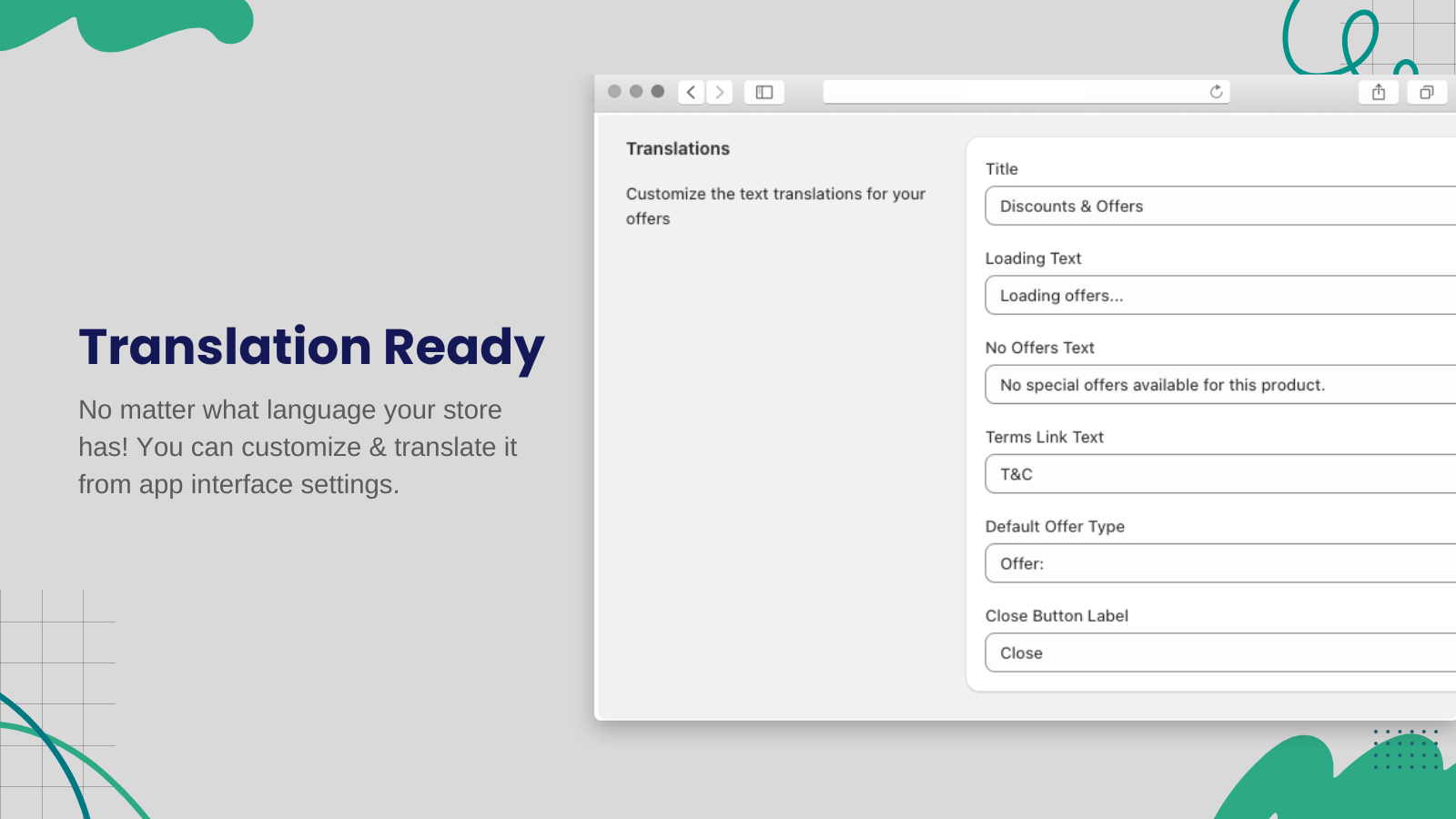Click the browser forward navigation arrow
This screenshot has width=1456, height=819.
[719, 92]
